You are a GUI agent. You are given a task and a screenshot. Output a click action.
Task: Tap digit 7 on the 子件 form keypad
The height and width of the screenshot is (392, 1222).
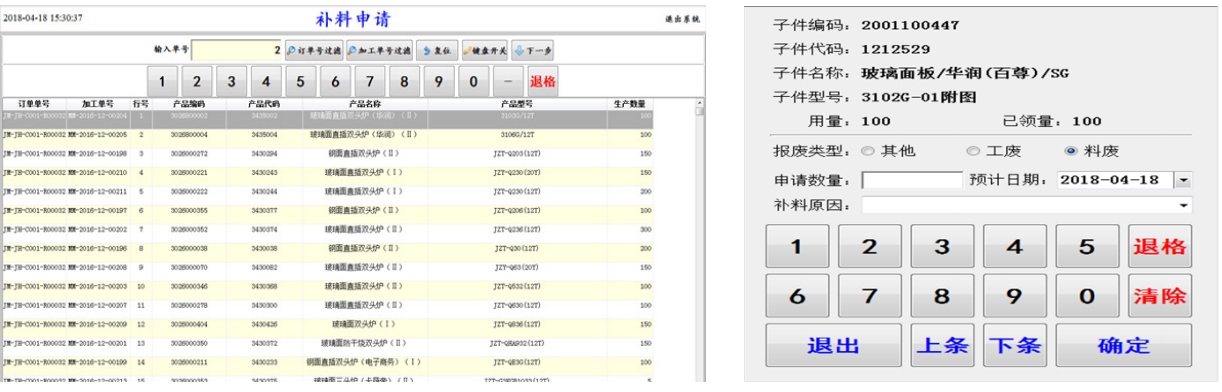(869, 296)
